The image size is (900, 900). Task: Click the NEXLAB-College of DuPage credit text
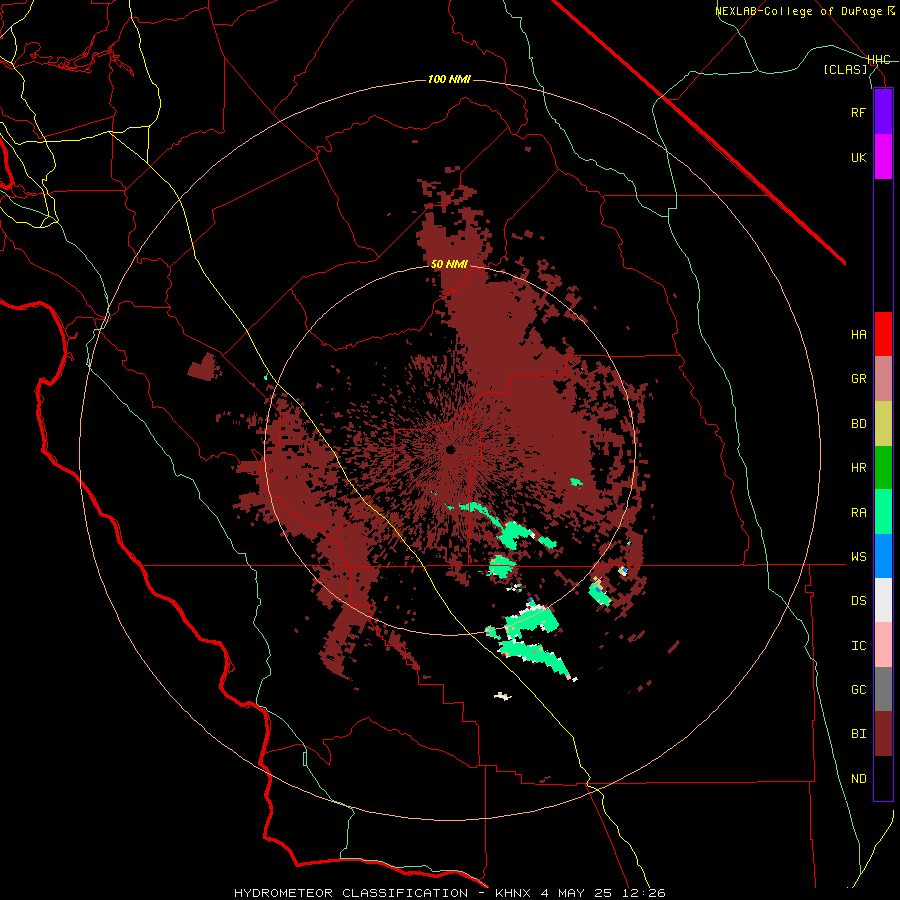click(799, 11)
